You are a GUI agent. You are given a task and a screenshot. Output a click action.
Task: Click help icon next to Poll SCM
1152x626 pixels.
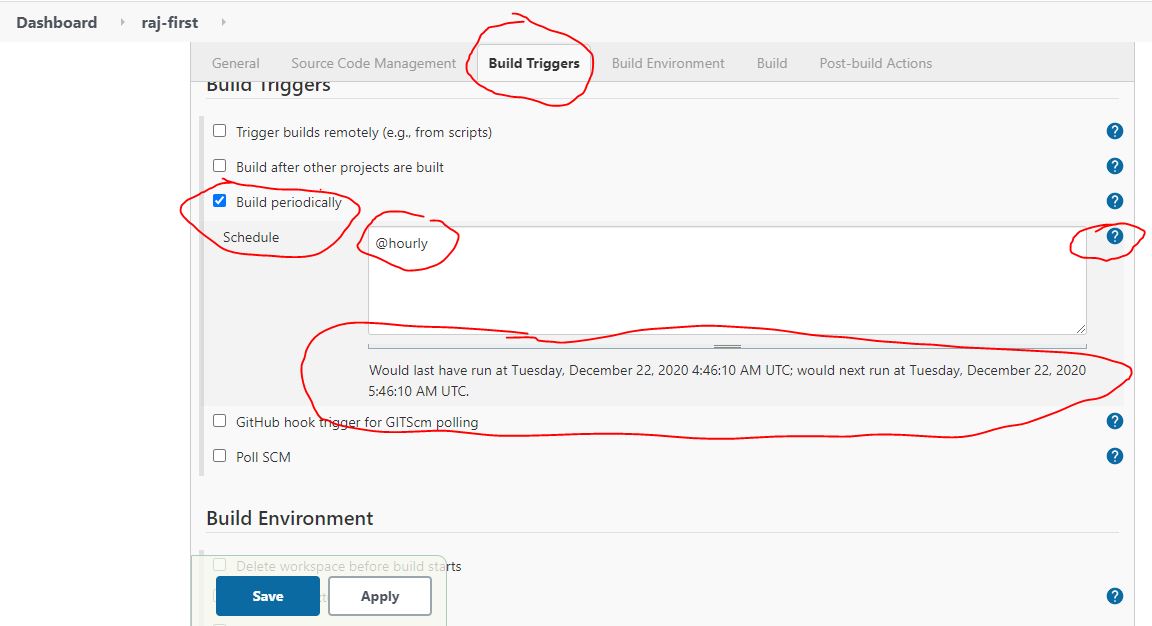1115,456
